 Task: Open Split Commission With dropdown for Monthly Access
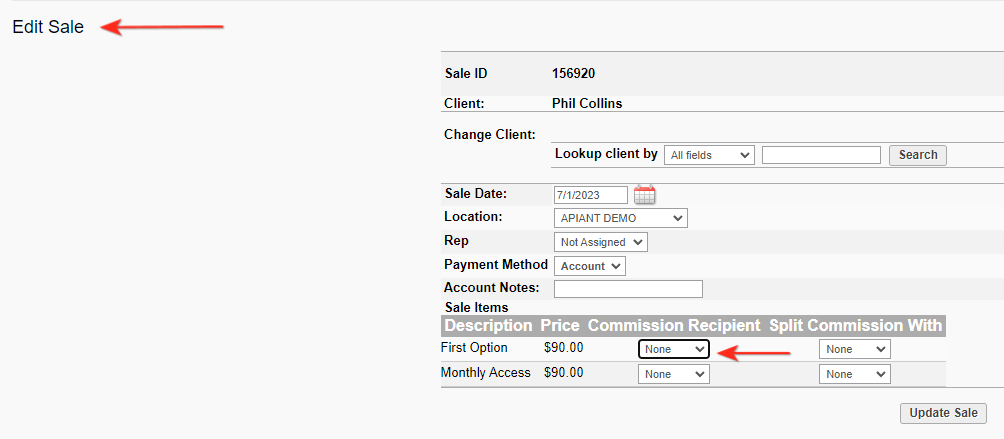854,374
